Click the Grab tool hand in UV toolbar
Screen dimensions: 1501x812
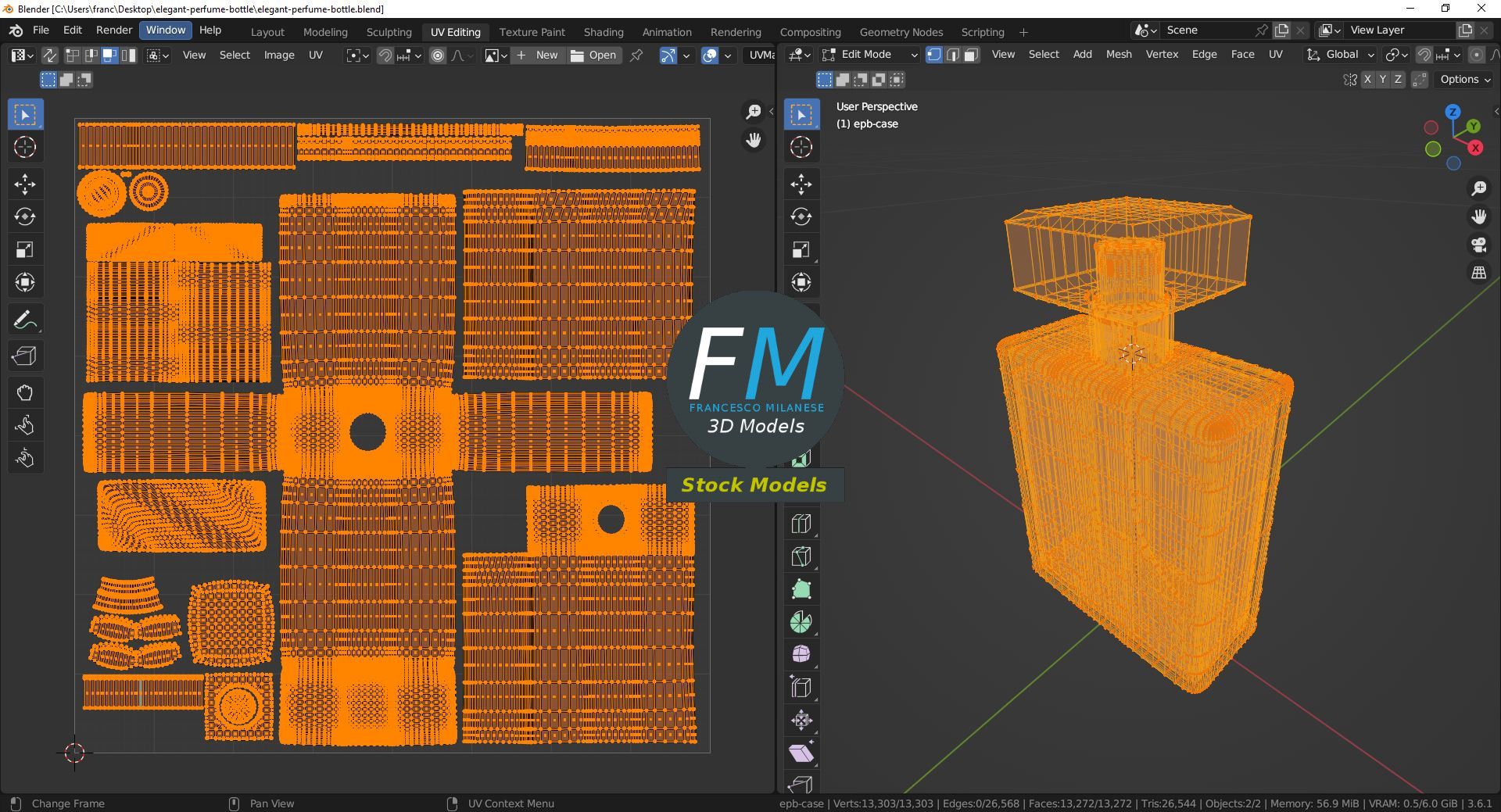pos(25,392)
